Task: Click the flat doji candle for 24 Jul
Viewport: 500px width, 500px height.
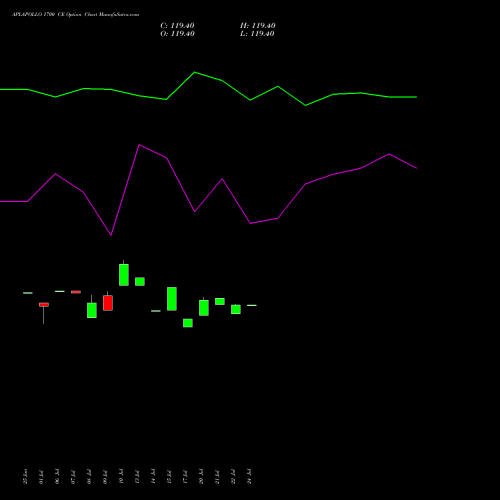Action: tap(252, 305)
